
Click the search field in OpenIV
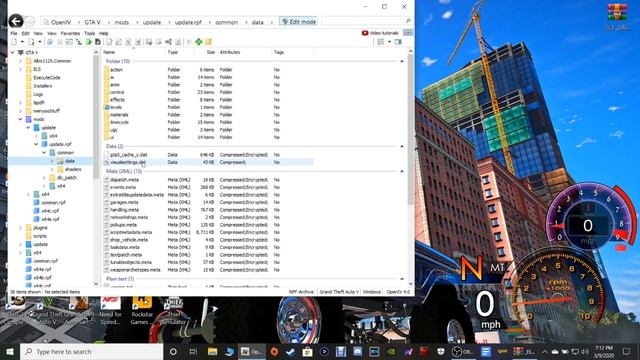362,20
